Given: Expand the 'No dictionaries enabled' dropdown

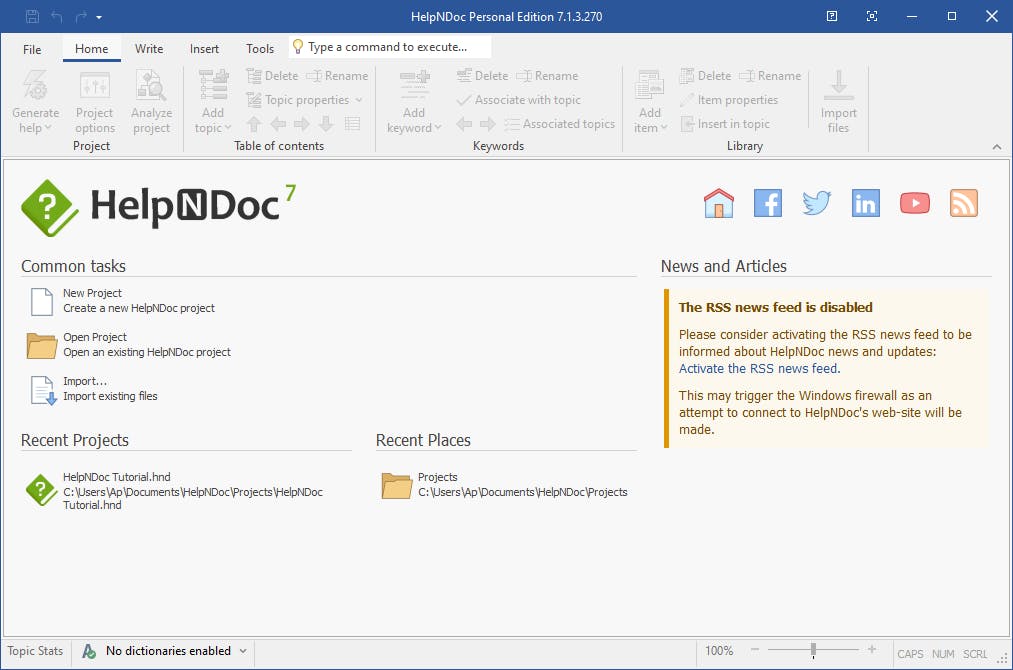Looking at the screenshot, I should pos(243,651).
